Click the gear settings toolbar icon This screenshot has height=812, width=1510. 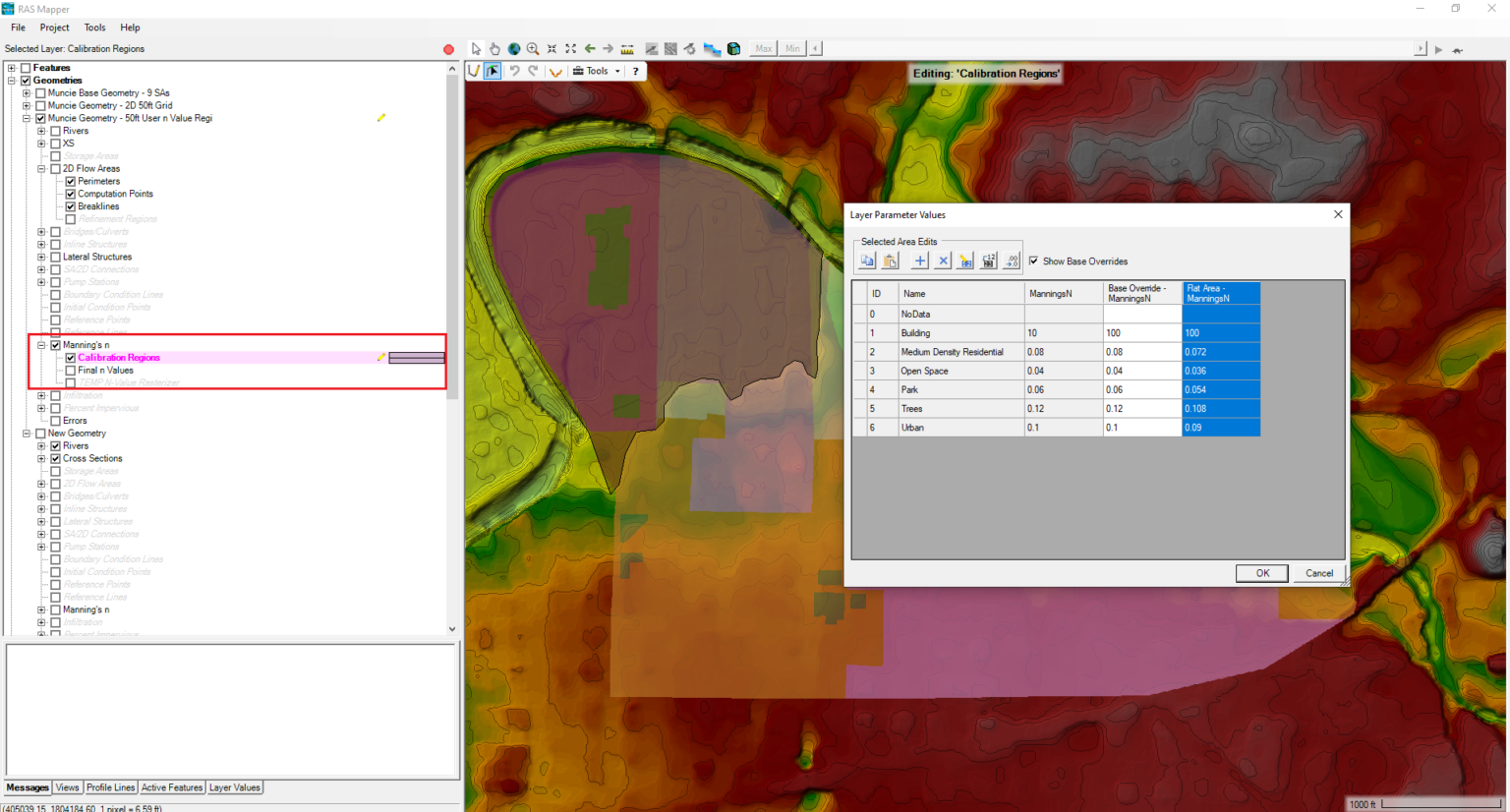(690, 48)
